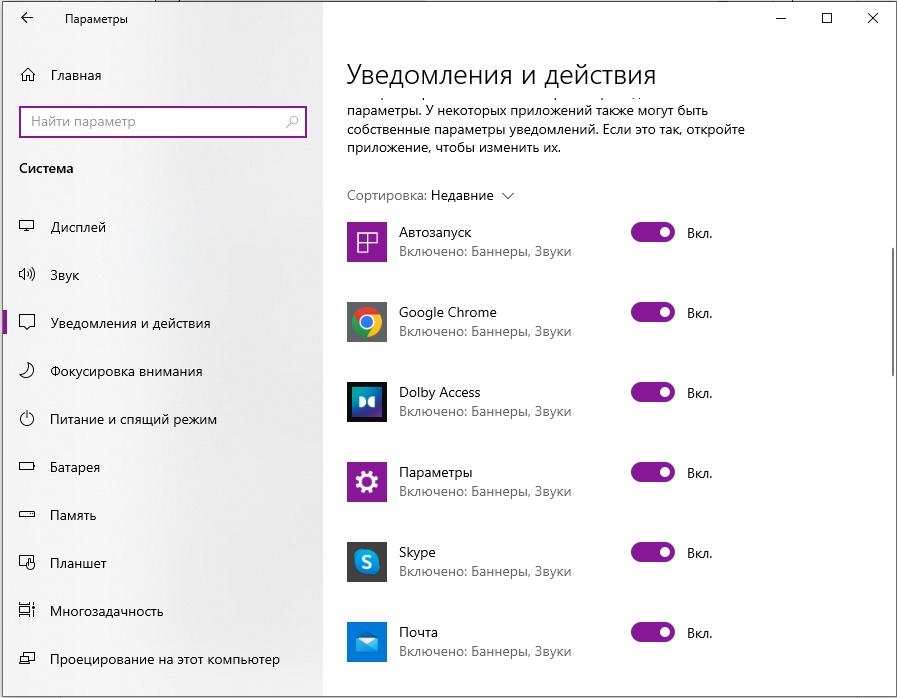Click the Home house icon

pyautogui.click(x=27, y=75)
